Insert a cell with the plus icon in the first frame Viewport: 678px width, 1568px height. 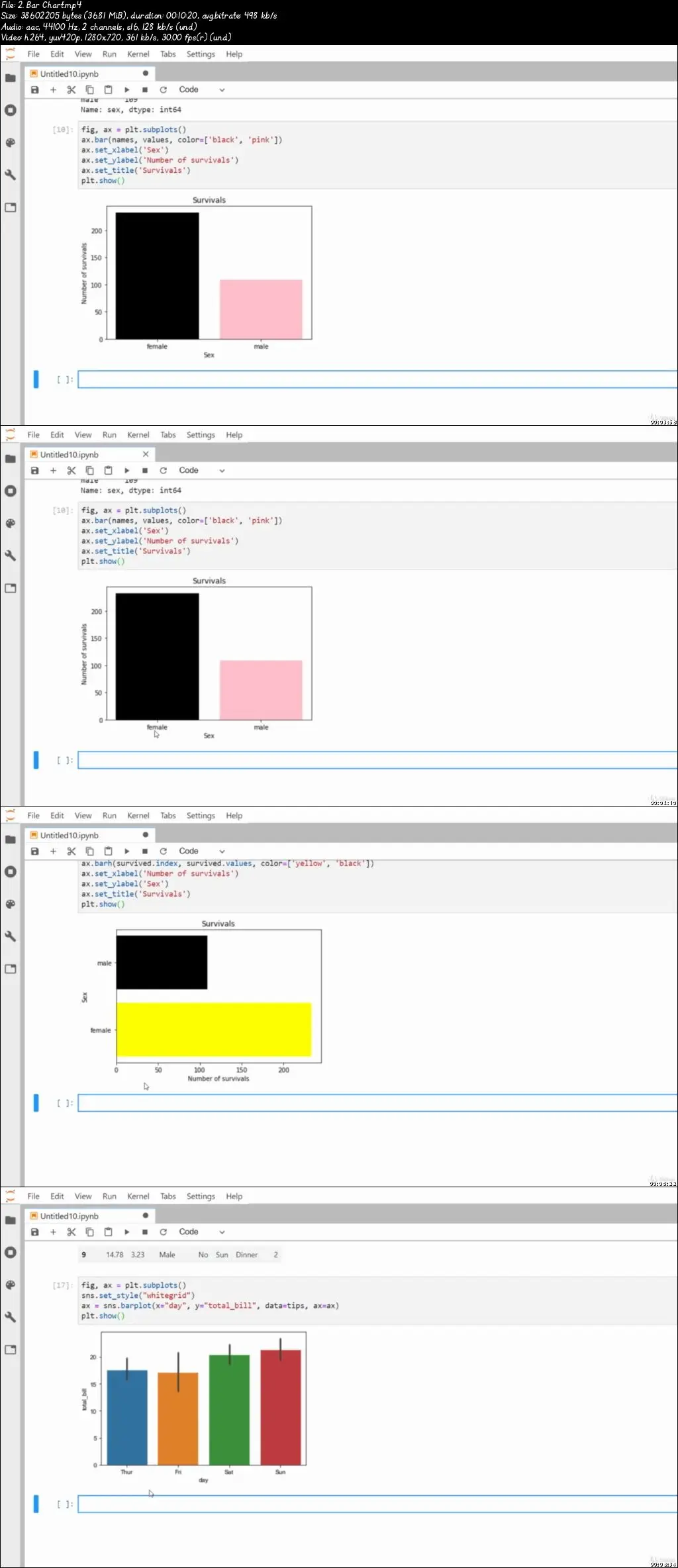pyautogui.click(x=53, y=89)
